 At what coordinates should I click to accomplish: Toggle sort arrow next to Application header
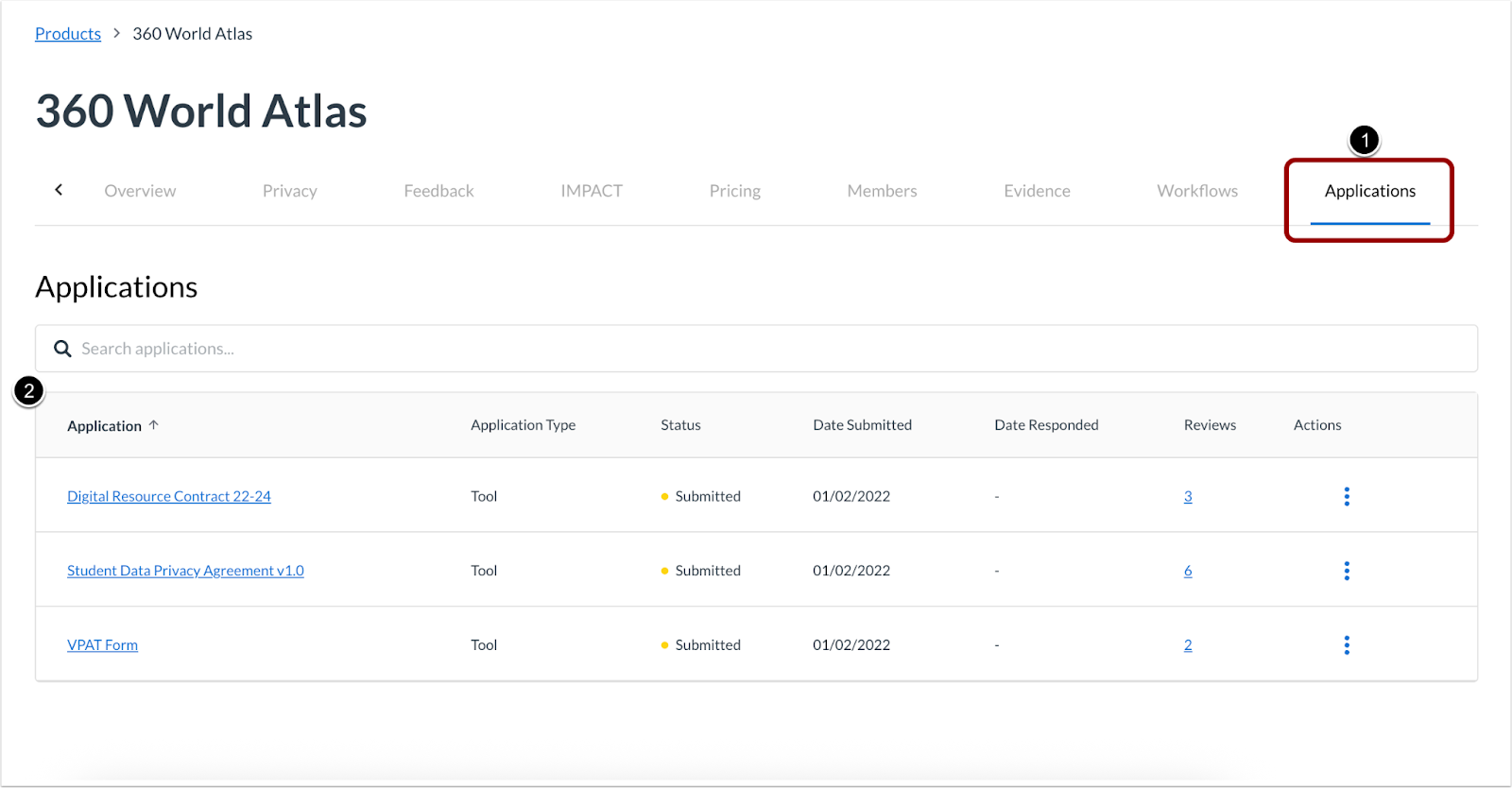pos(154,425)
